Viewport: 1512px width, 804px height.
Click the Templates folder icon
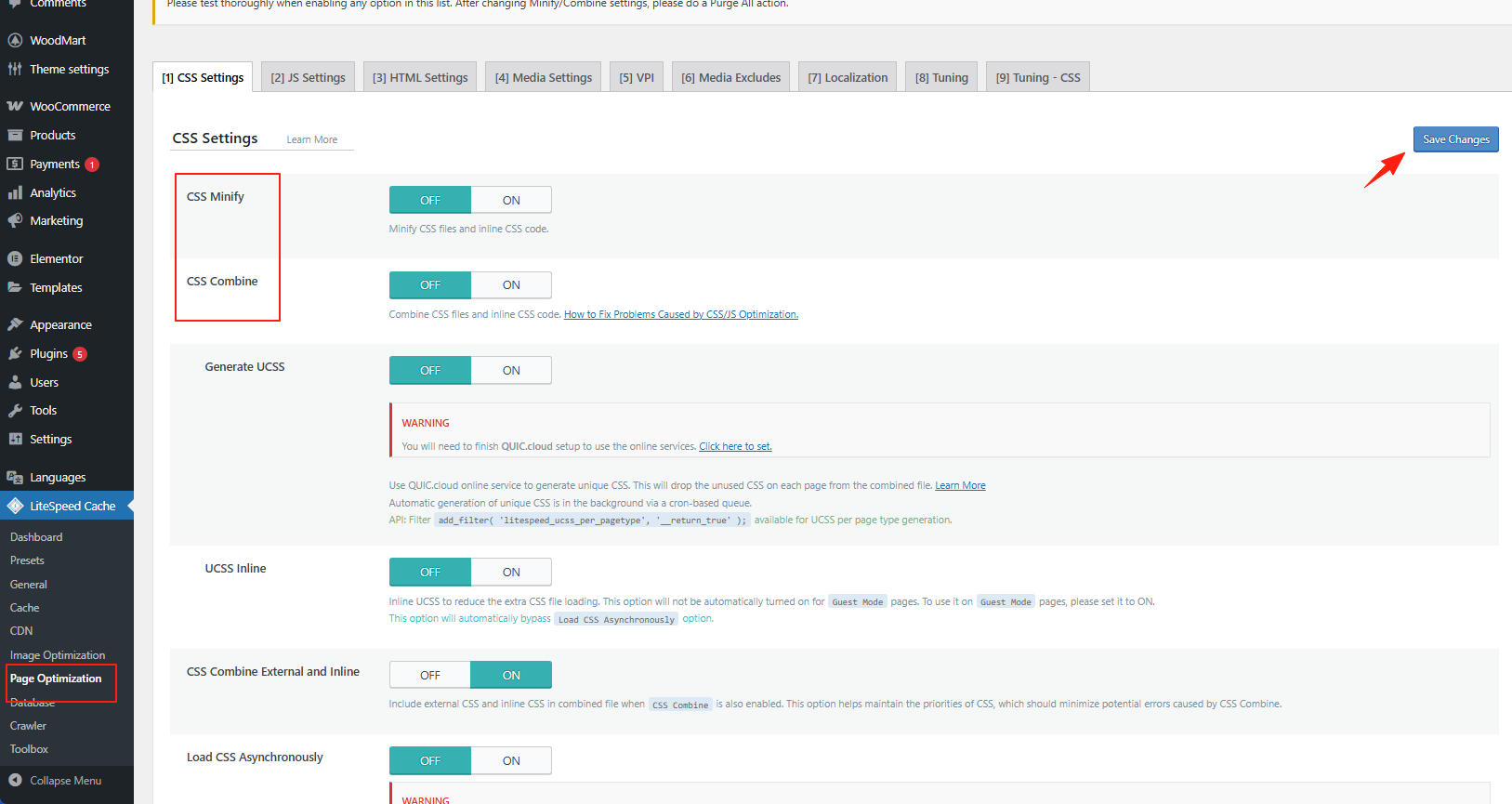(x=15, y=287)
